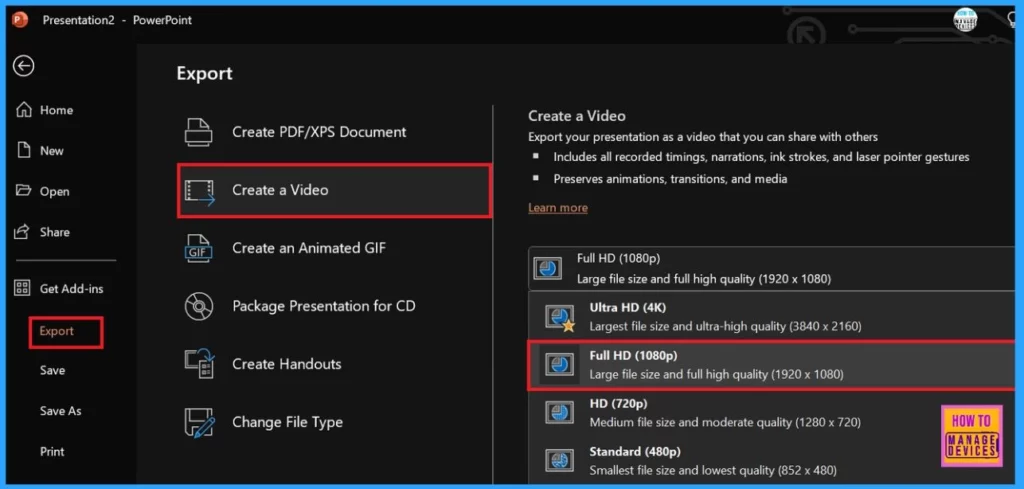Follow the Learn more link
Image resolution: width=1024 pixels, height=489 pixels.
pos(558,208)
